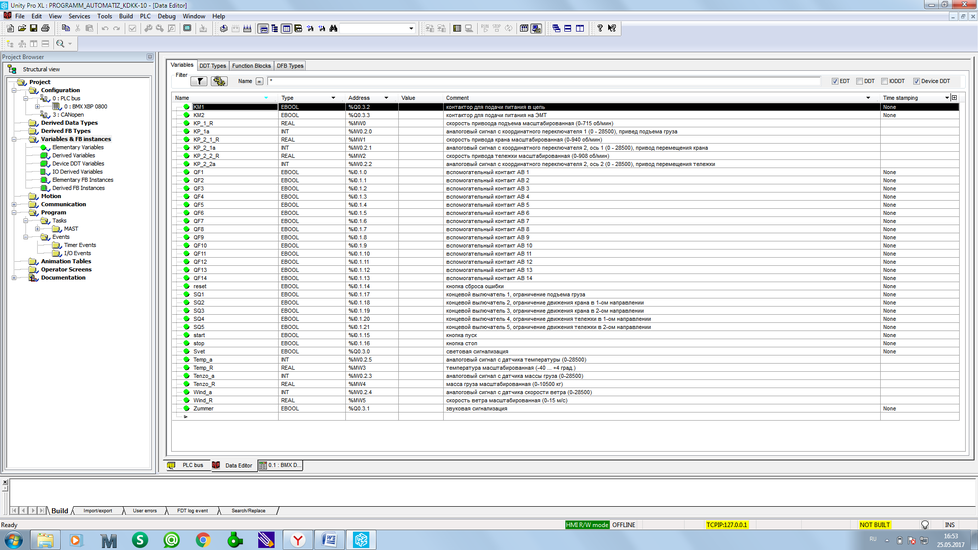Image resolution: width=978 pixels, height=550 pixels.
Task: Select Animation Tables in project tree
Action: click(x=65, y=261)
